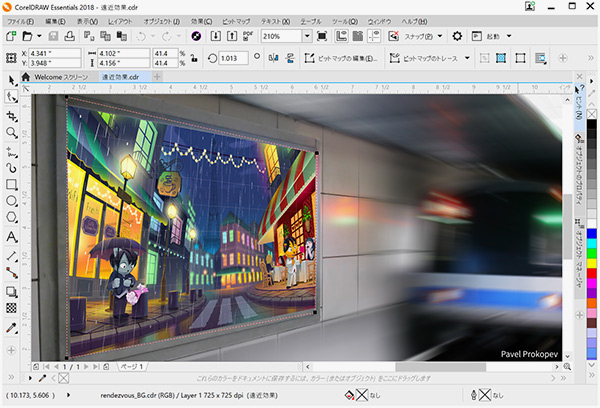
Task: Select the Crop tool
Action: click(x=11, y=115)
